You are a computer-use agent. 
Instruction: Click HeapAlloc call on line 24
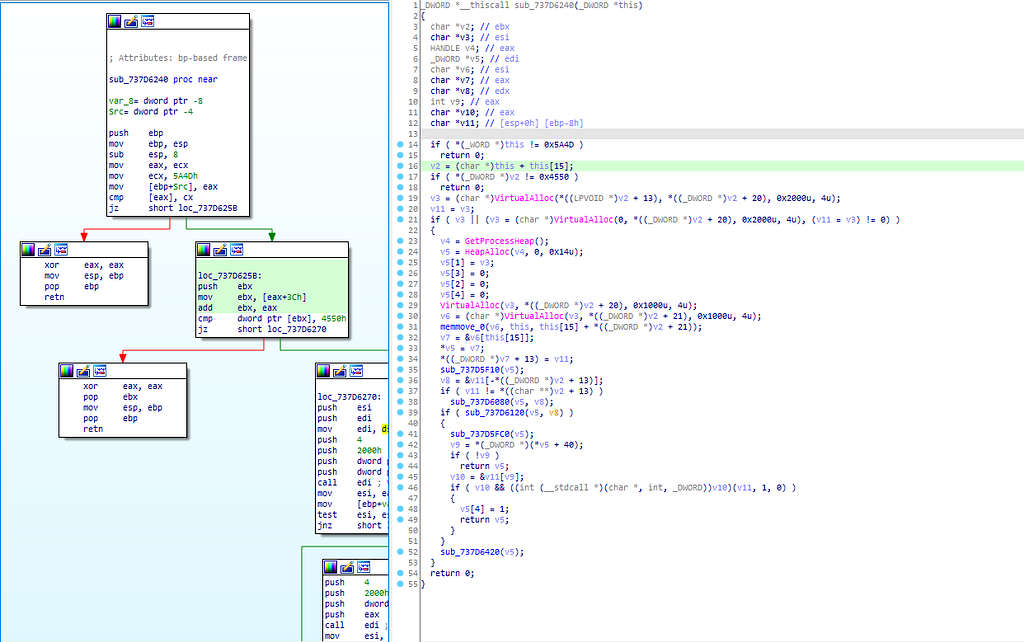point(487,251)
